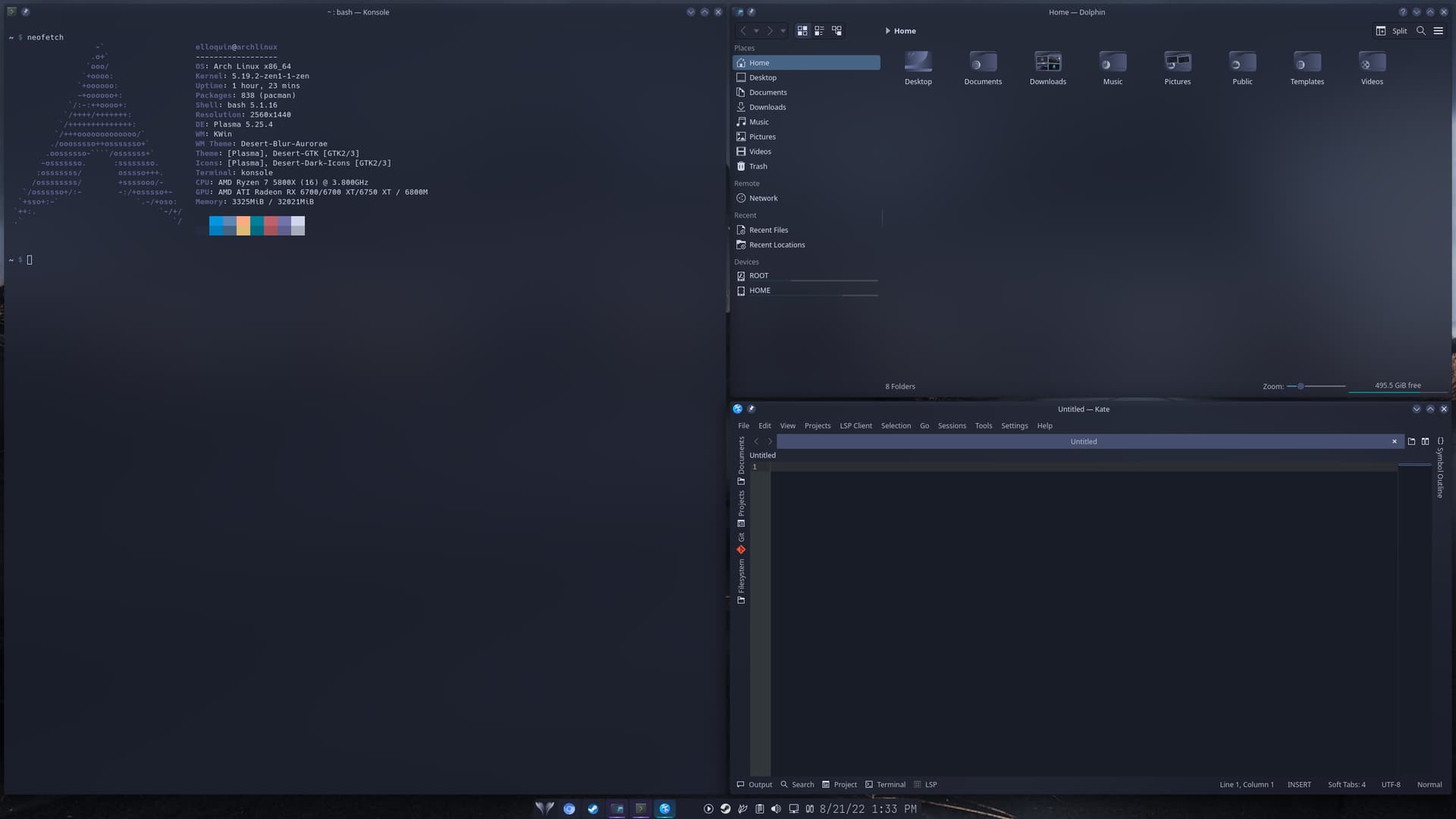The width and height of the screenshot is (1456, 819).
Task: Open icons view mode in Dolphin
Action: click(x=802, y=30)
